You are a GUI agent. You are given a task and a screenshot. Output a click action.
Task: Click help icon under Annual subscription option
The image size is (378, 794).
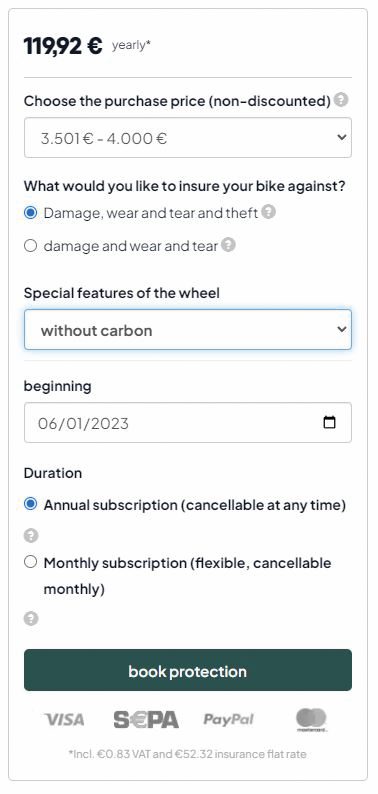tap(31, 535)
